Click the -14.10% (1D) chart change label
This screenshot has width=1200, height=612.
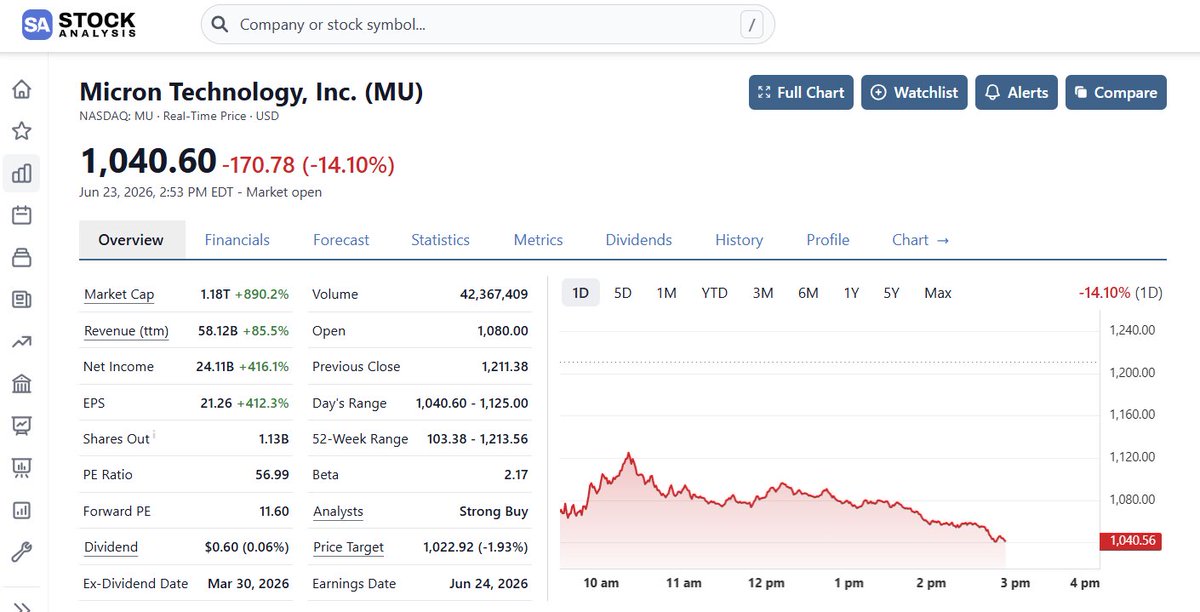[x=1120, y=293]
